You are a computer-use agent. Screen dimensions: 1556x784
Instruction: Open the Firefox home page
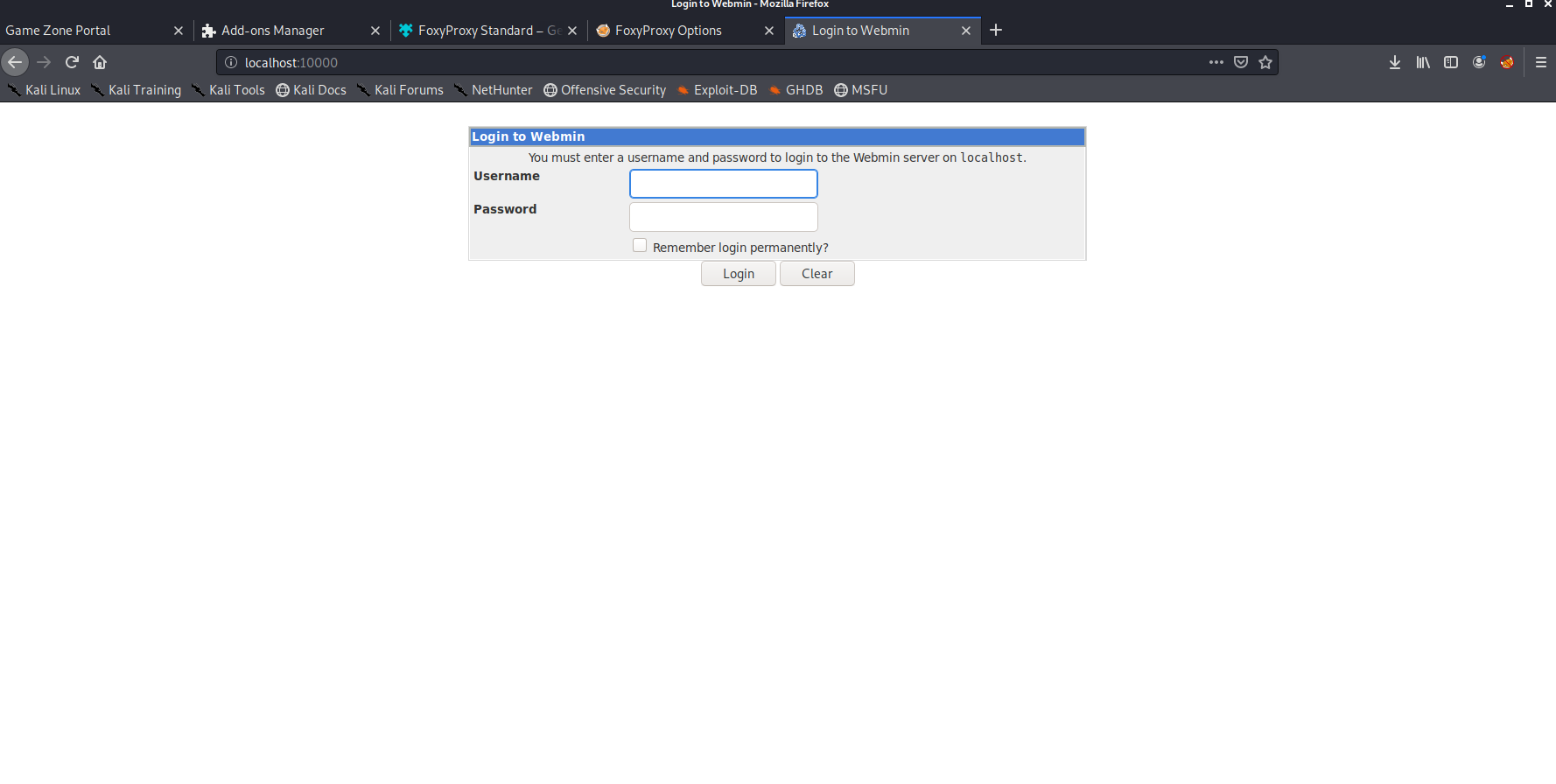tap(100, 62)
